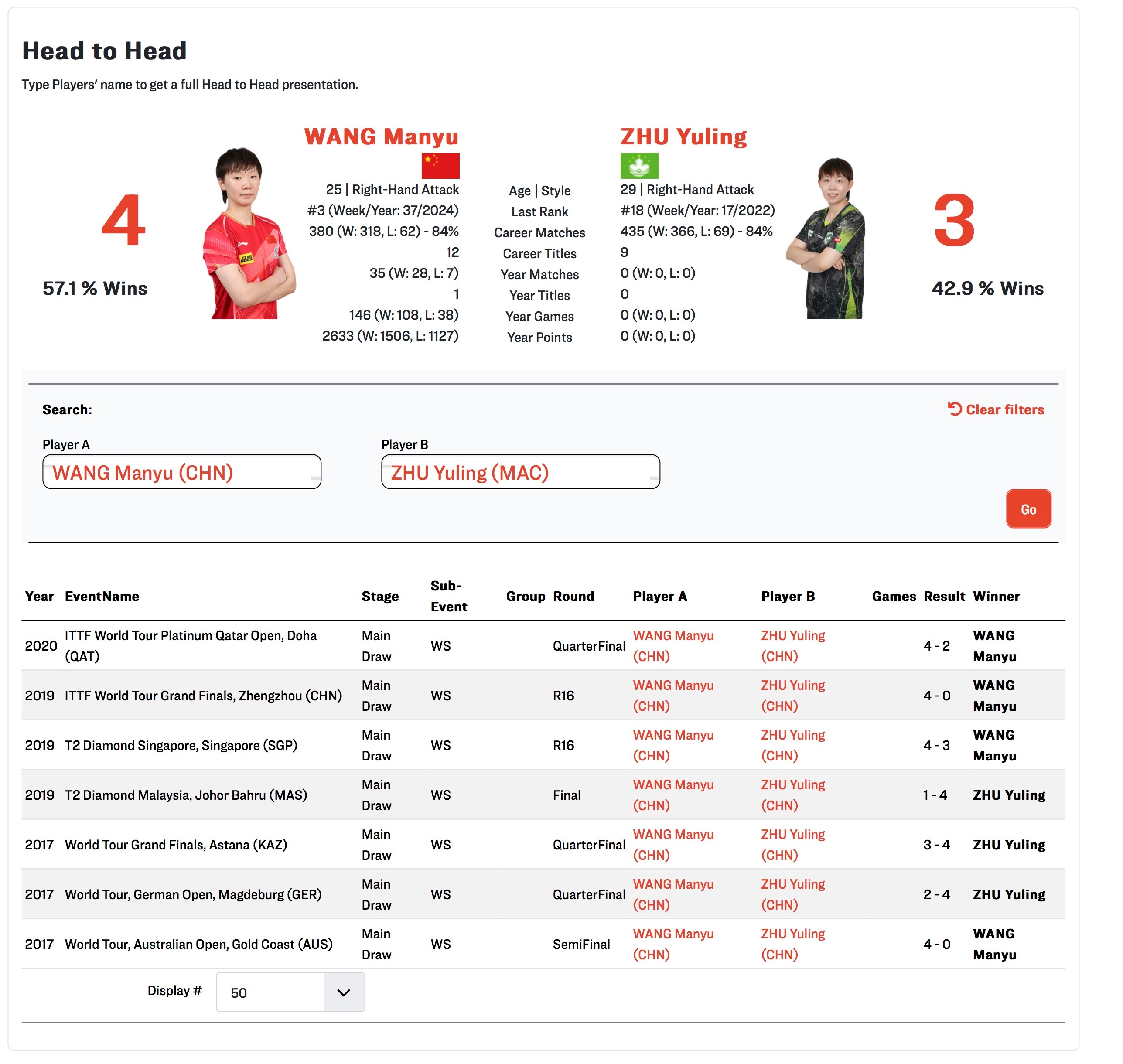The height and width of the screenshot is (1064, 1123).
Task: Open ZHU Yuling name heading link
Action: click(683, 136)
